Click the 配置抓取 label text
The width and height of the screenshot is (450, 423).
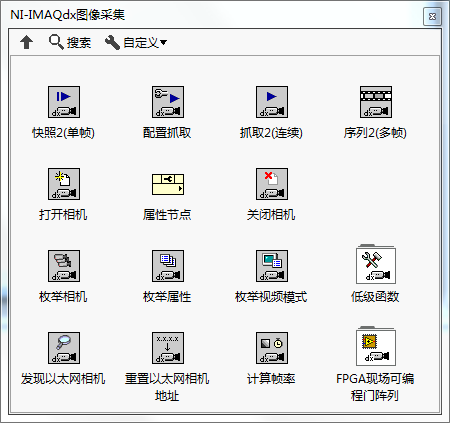tap(167, 133)
